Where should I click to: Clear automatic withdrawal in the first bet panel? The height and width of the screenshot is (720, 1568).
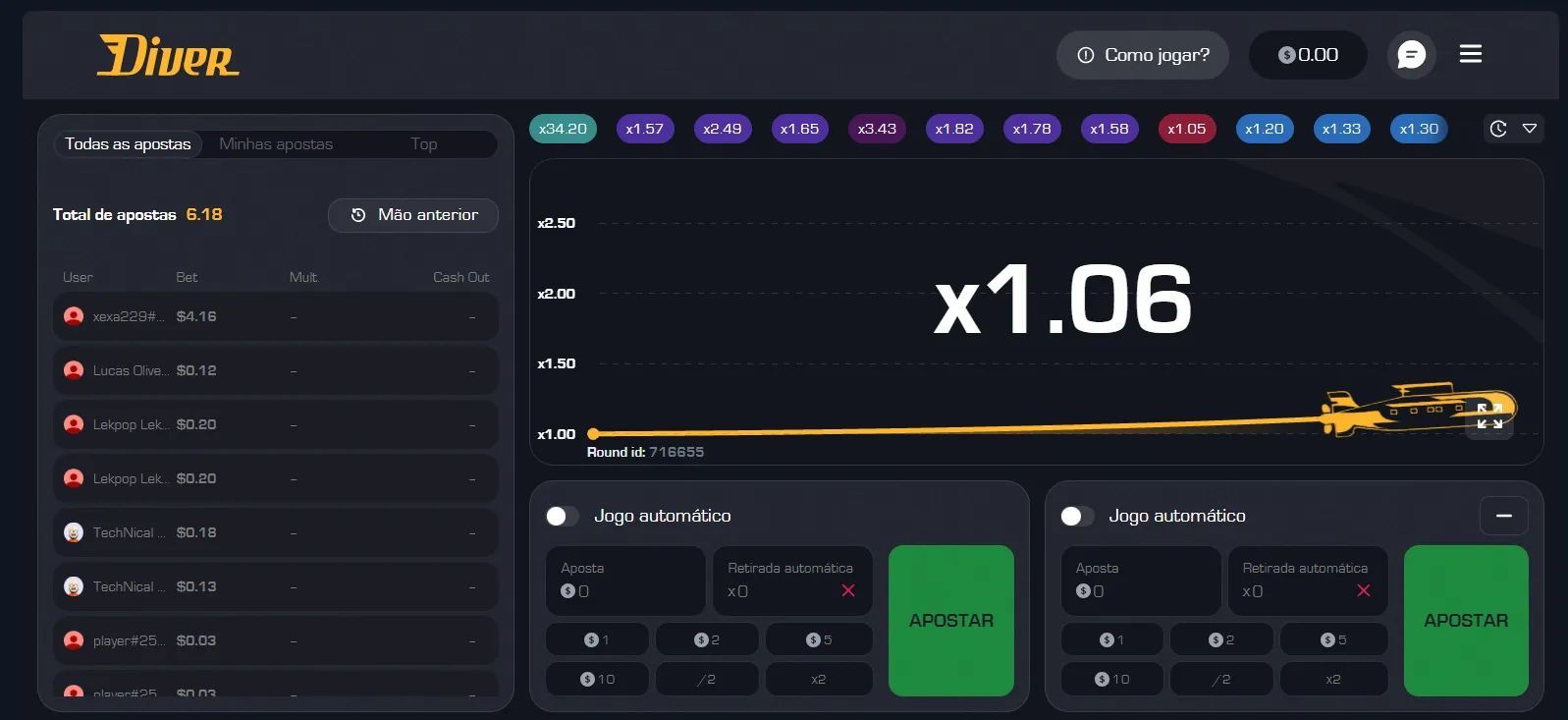848,590
